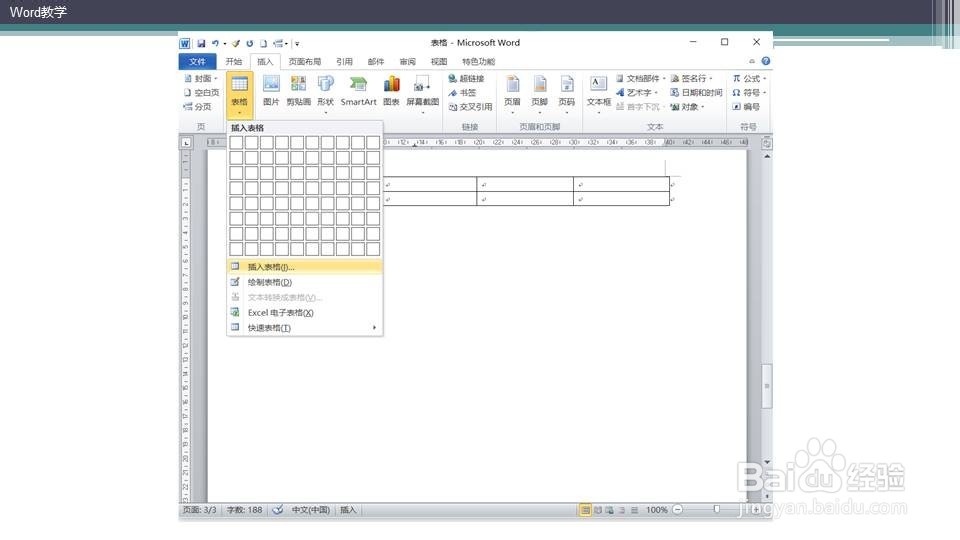Choose 绘制表格(D) from the table menu

(x=305, y=282)
